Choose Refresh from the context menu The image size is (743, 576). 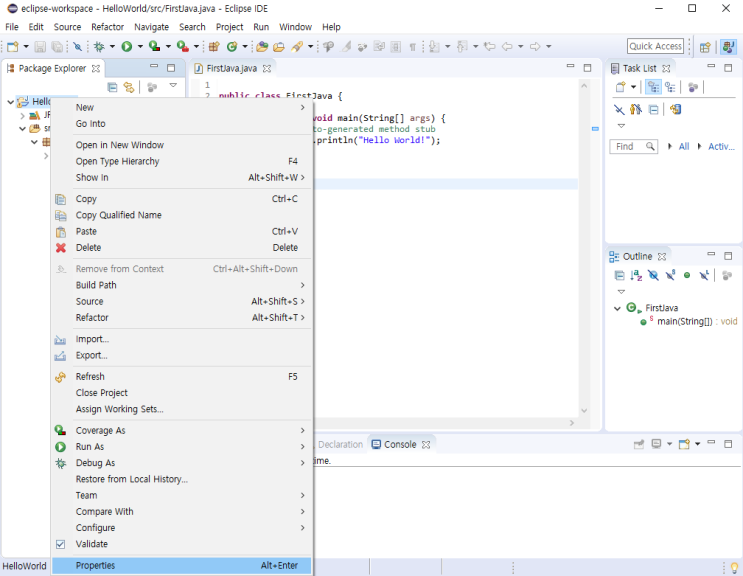pyautogui.click(x=90, y=377)
